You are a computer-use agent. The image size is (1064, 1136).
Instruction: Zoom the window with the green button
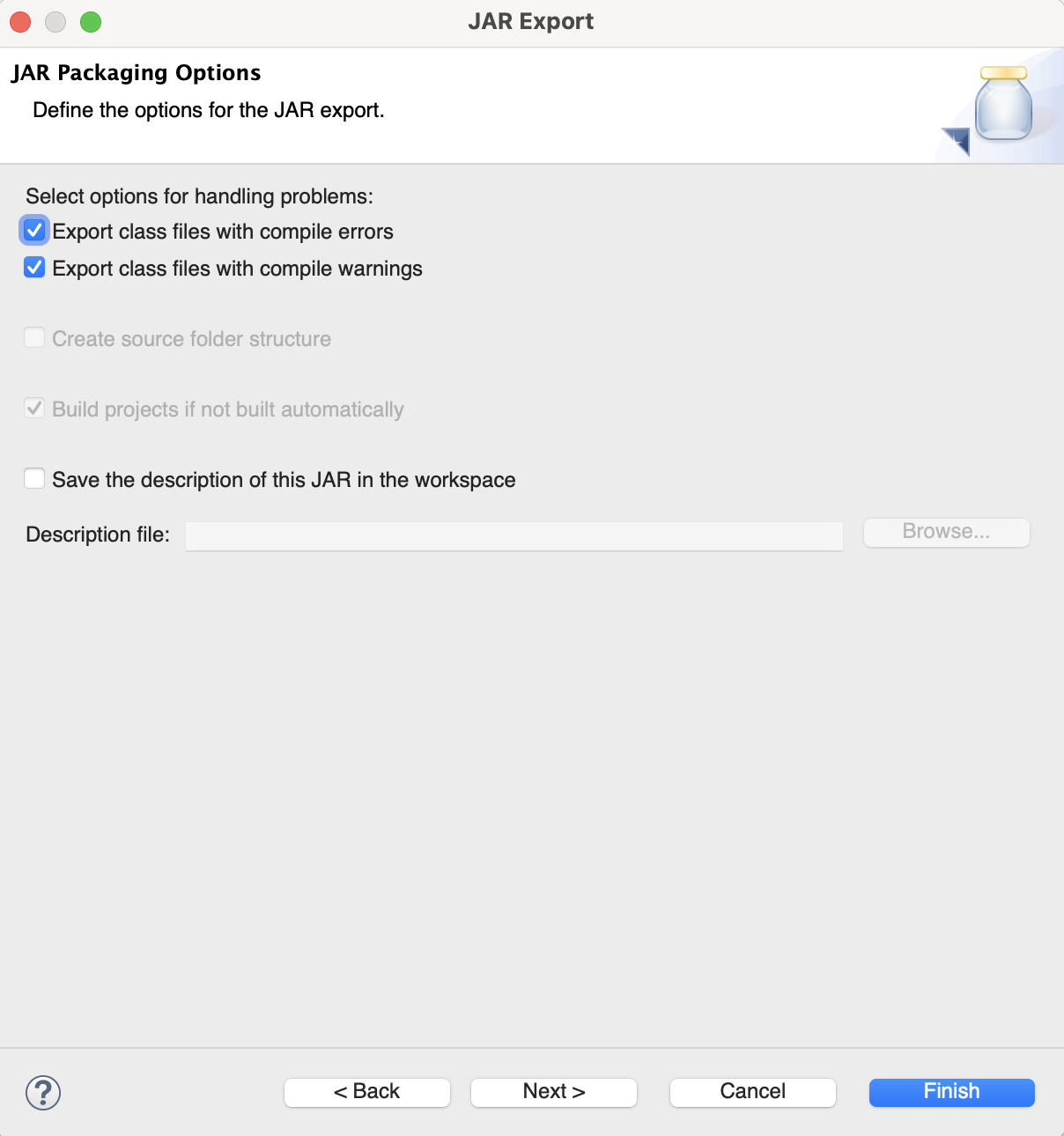pos(91,22)
